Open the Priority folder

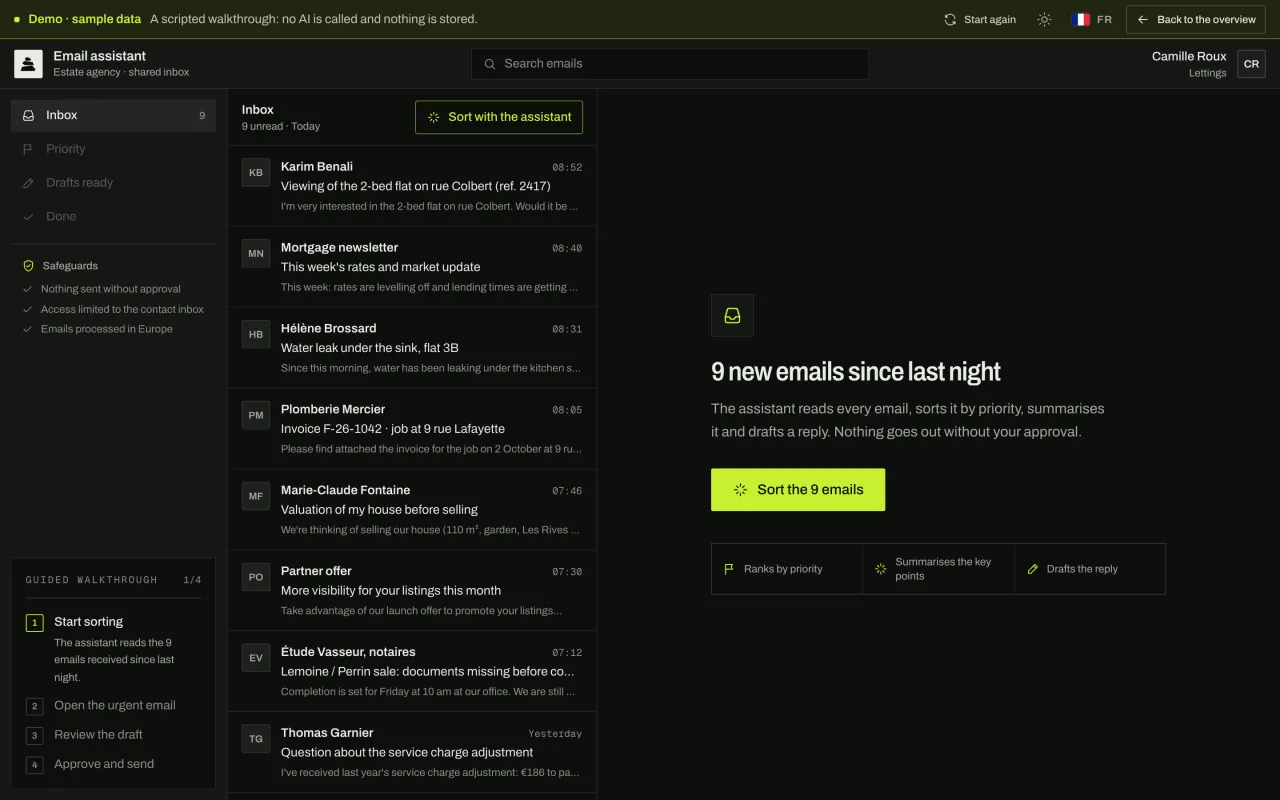[113, 149]
